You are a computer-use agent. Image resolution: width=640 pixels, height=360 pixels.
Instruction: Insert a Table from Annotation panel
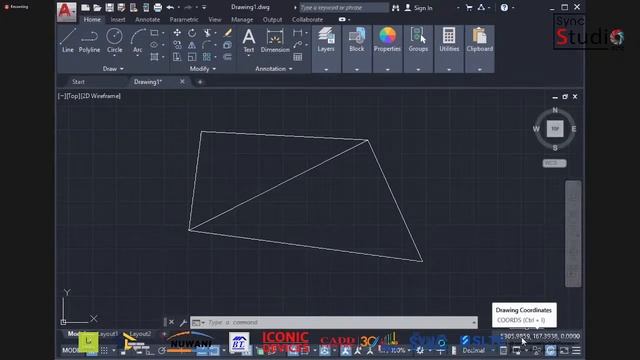(298, 57)
